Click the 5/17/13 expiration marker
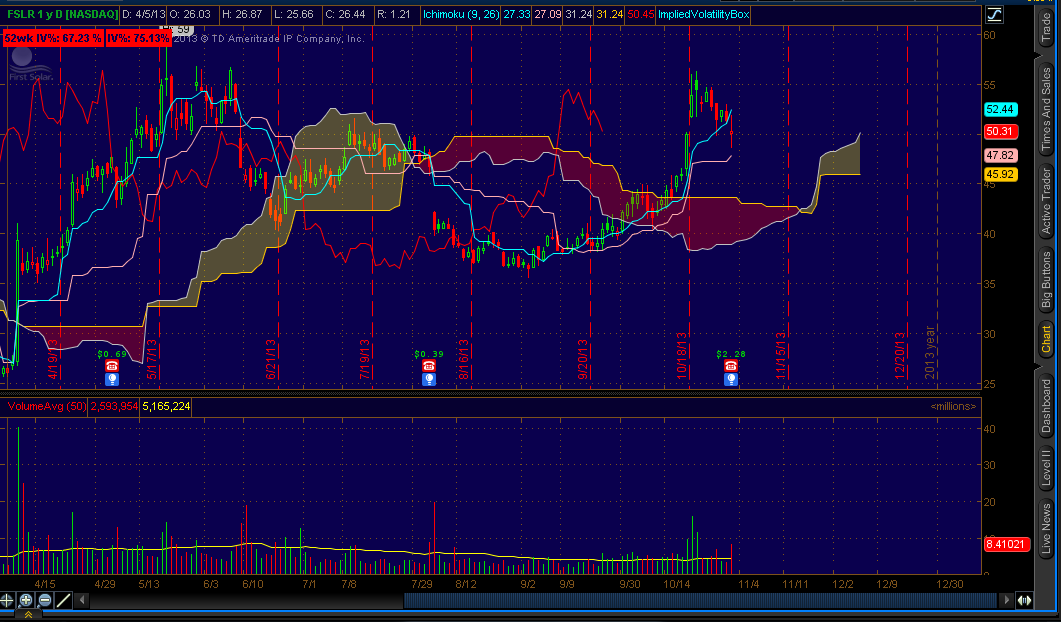The height and width of the screenshot is (622, 1061). pos(152,357)
